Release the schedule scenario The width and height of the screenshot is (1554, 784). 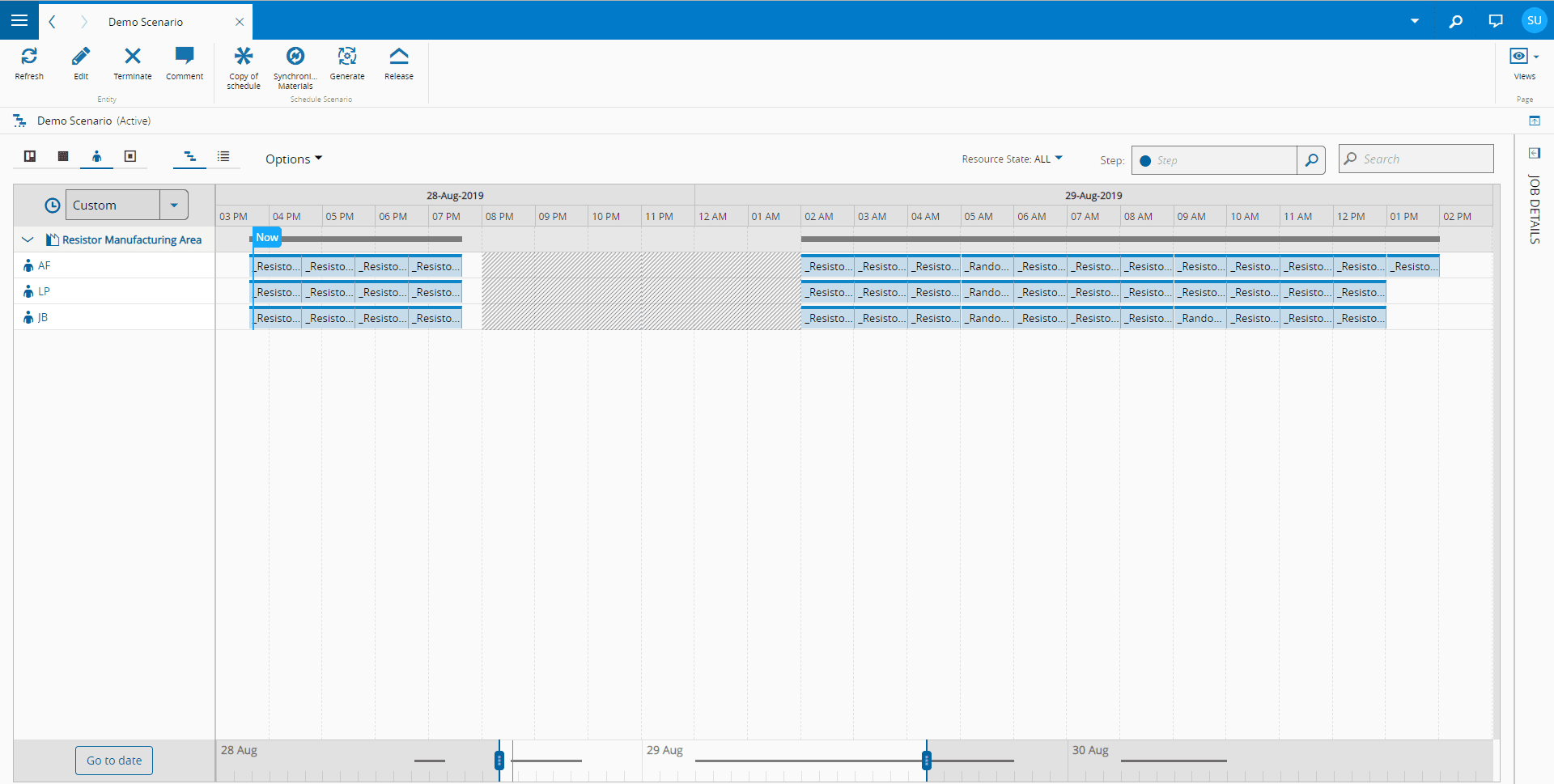pos(399,57)
